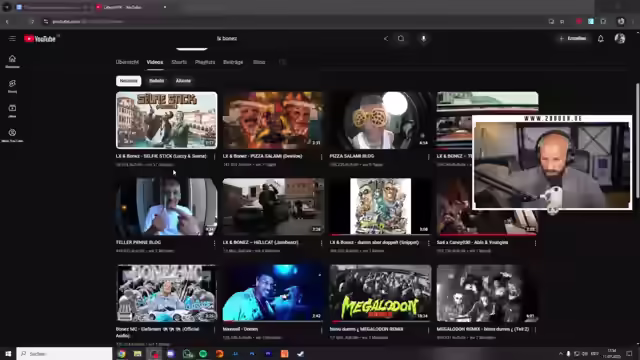640x360 pixels.
Task: Switch to the Playlists channel tab
Action: [205, 62]
